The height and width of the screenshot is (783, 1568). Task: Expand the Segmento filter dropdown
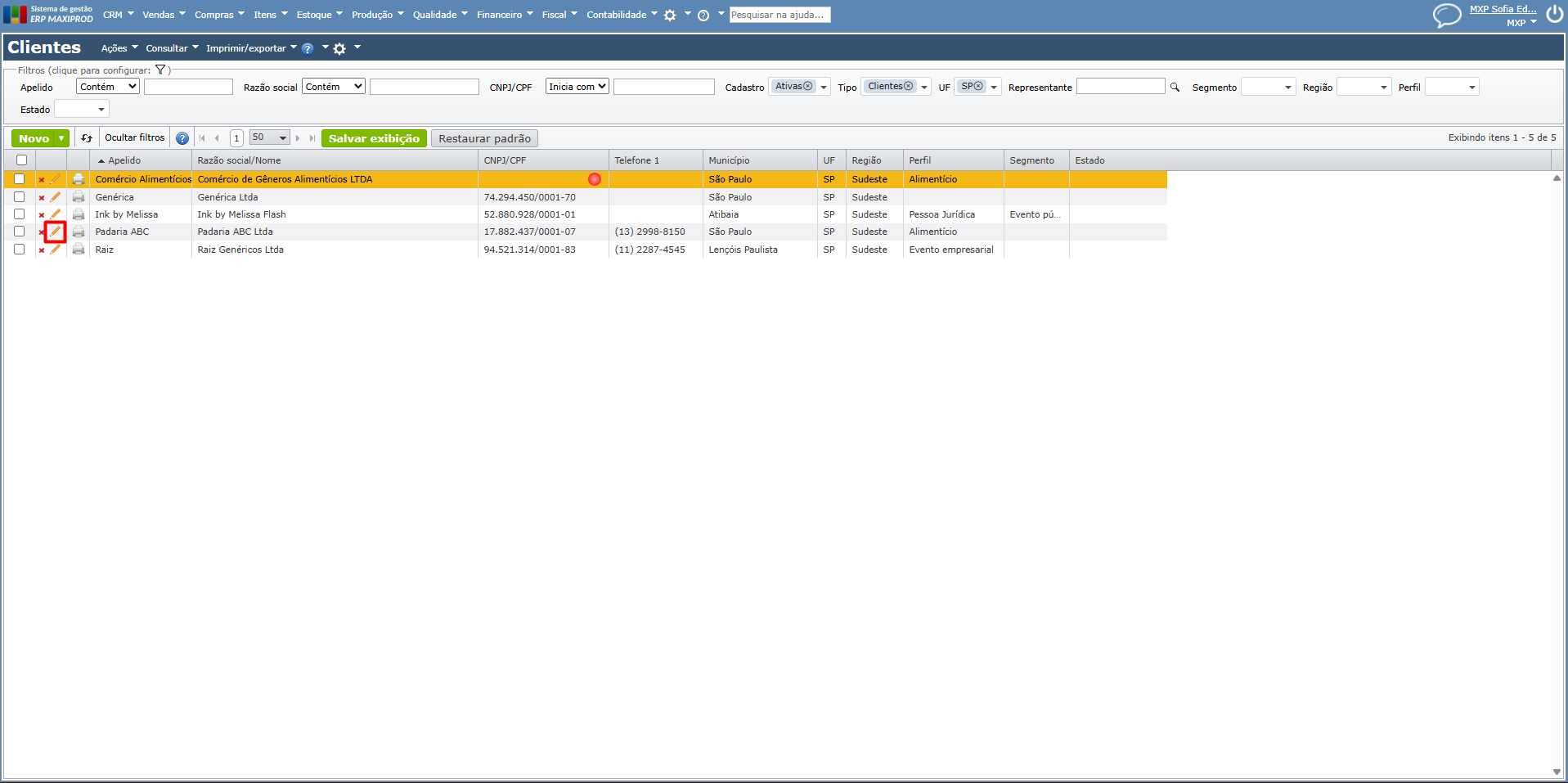click(x=1288, y=88)
